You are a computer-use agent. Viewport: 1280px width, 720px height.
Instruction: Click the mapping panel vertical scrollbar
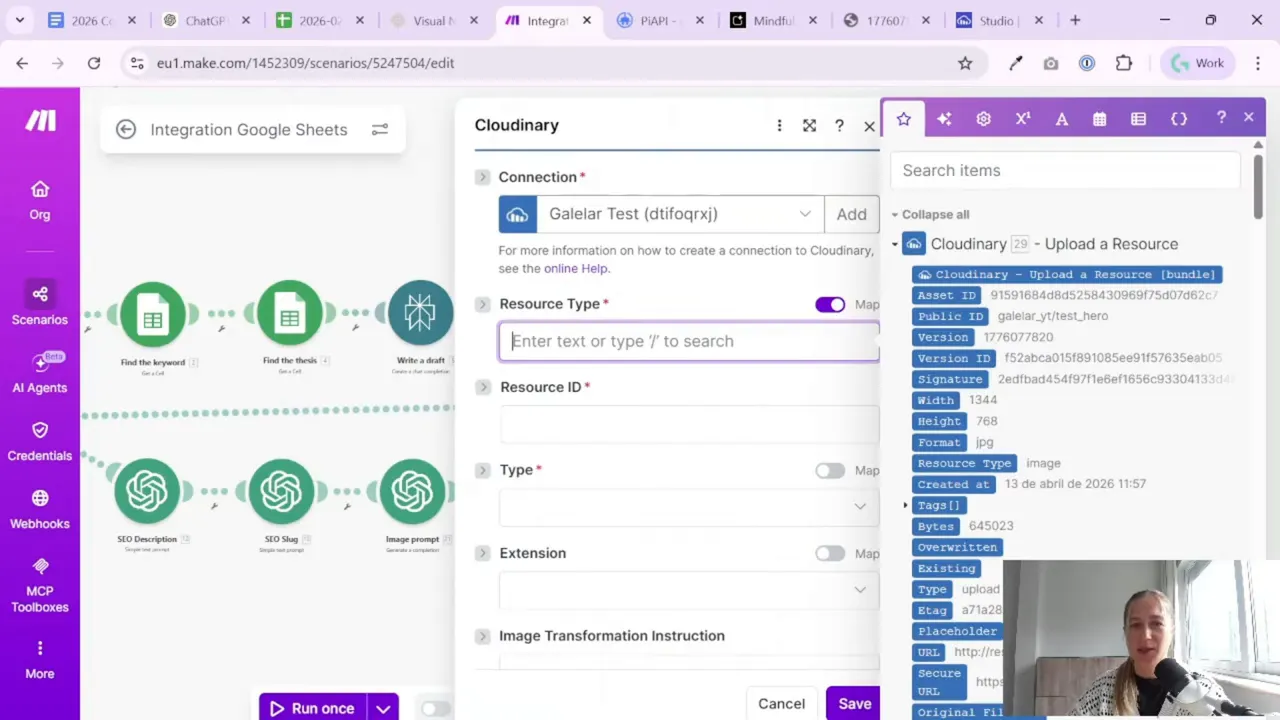(x=1258, y=185)
